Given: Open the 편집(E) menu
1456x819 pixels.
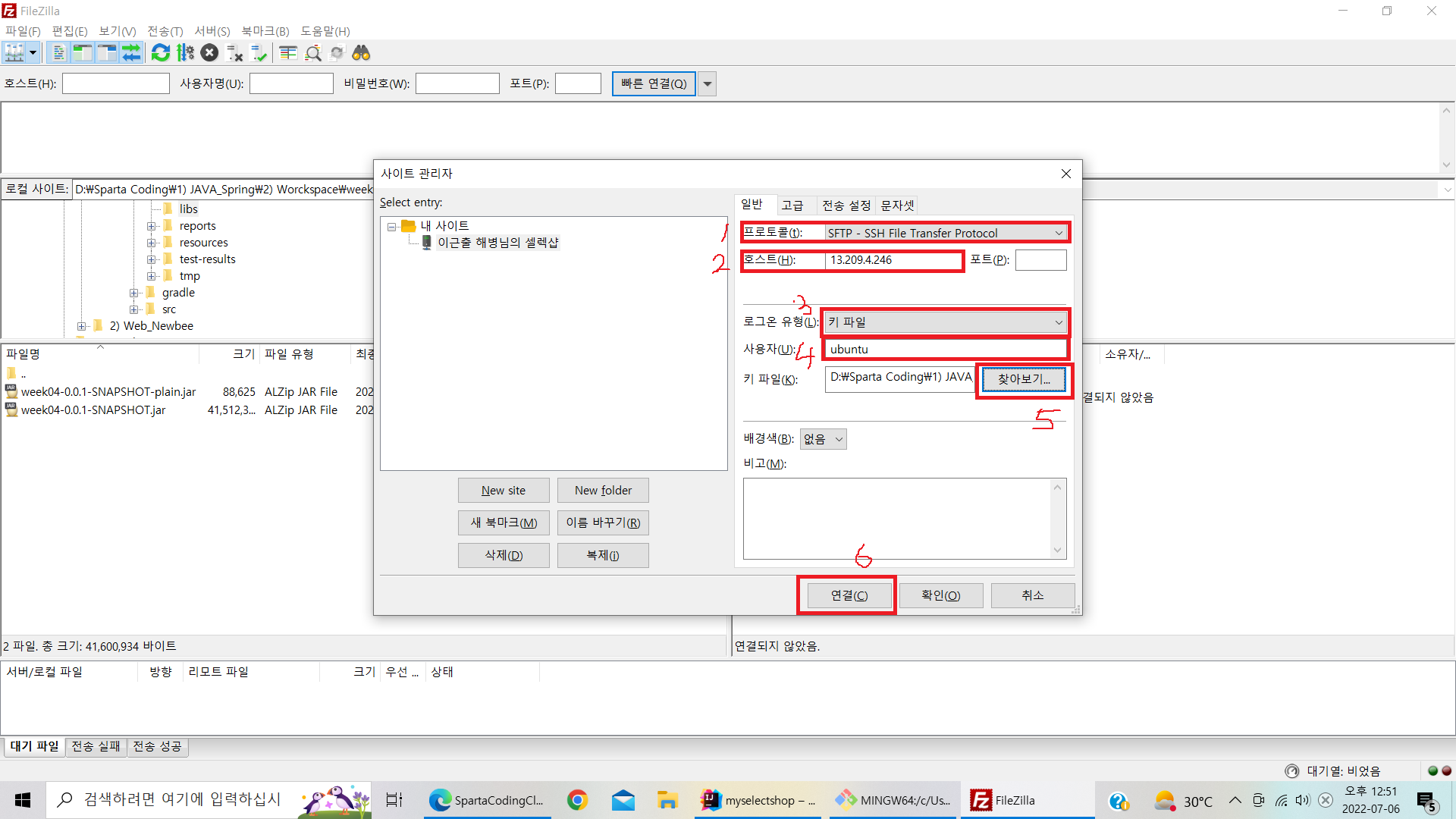Looking at the screenshot, I should coord(70,31).
